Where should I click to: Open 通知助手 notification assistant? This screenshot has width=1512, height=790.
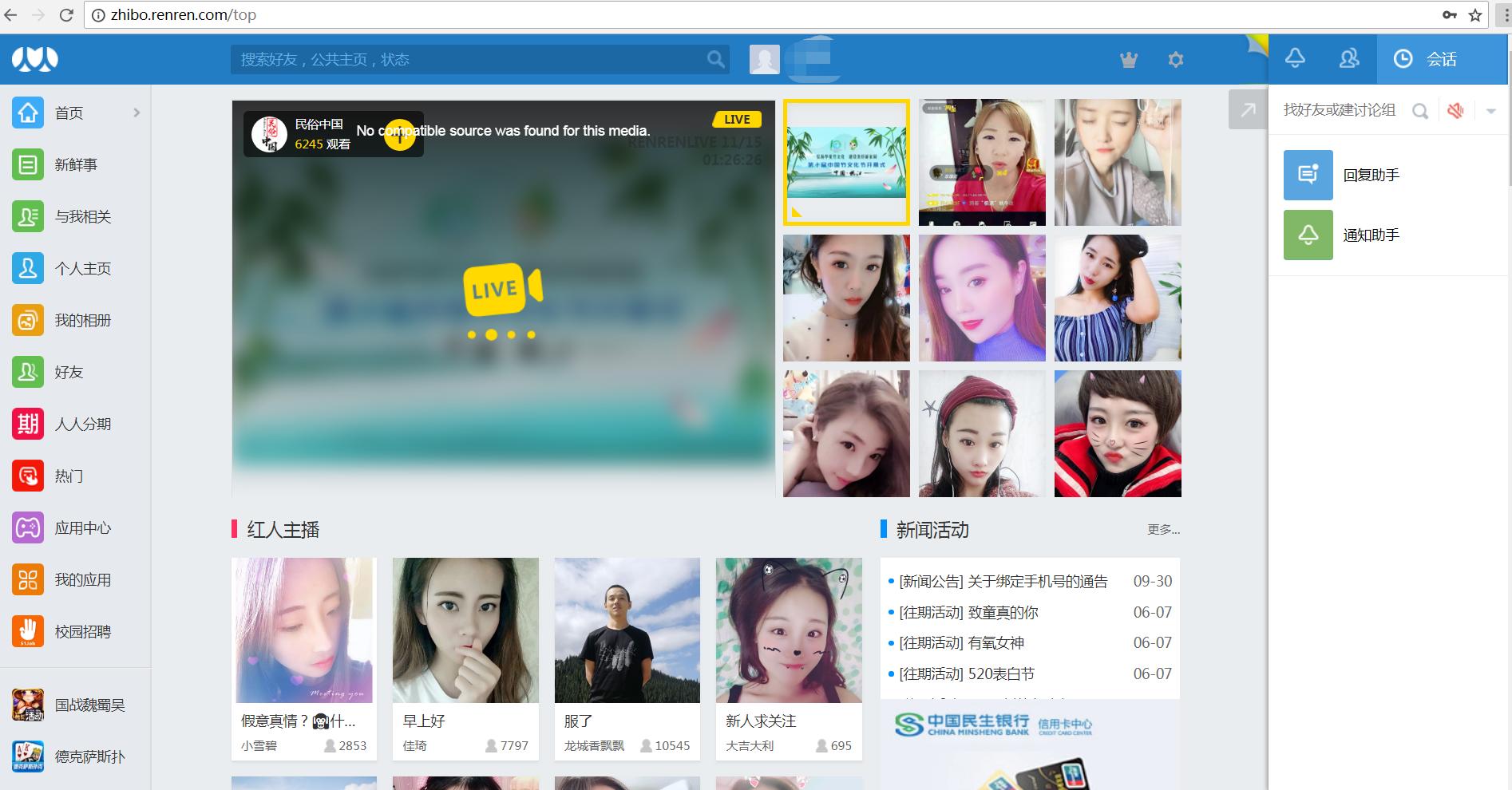(1371, 235)
